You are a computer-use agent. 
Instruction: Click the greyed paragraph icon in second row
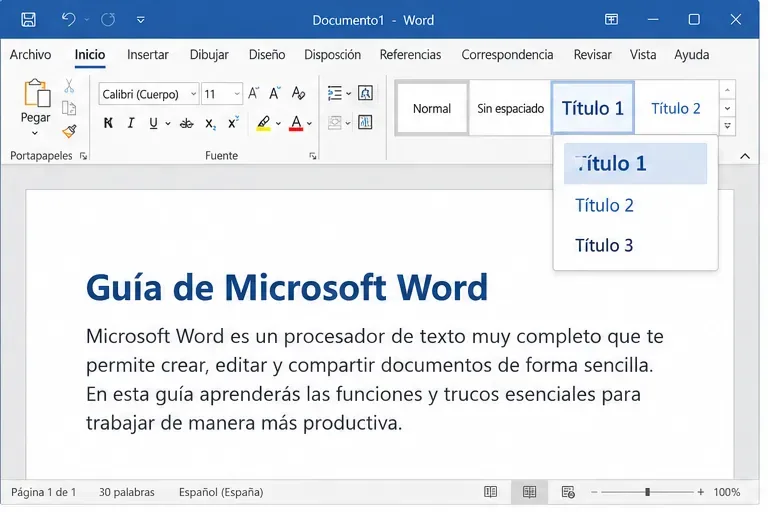pos(335,122)
